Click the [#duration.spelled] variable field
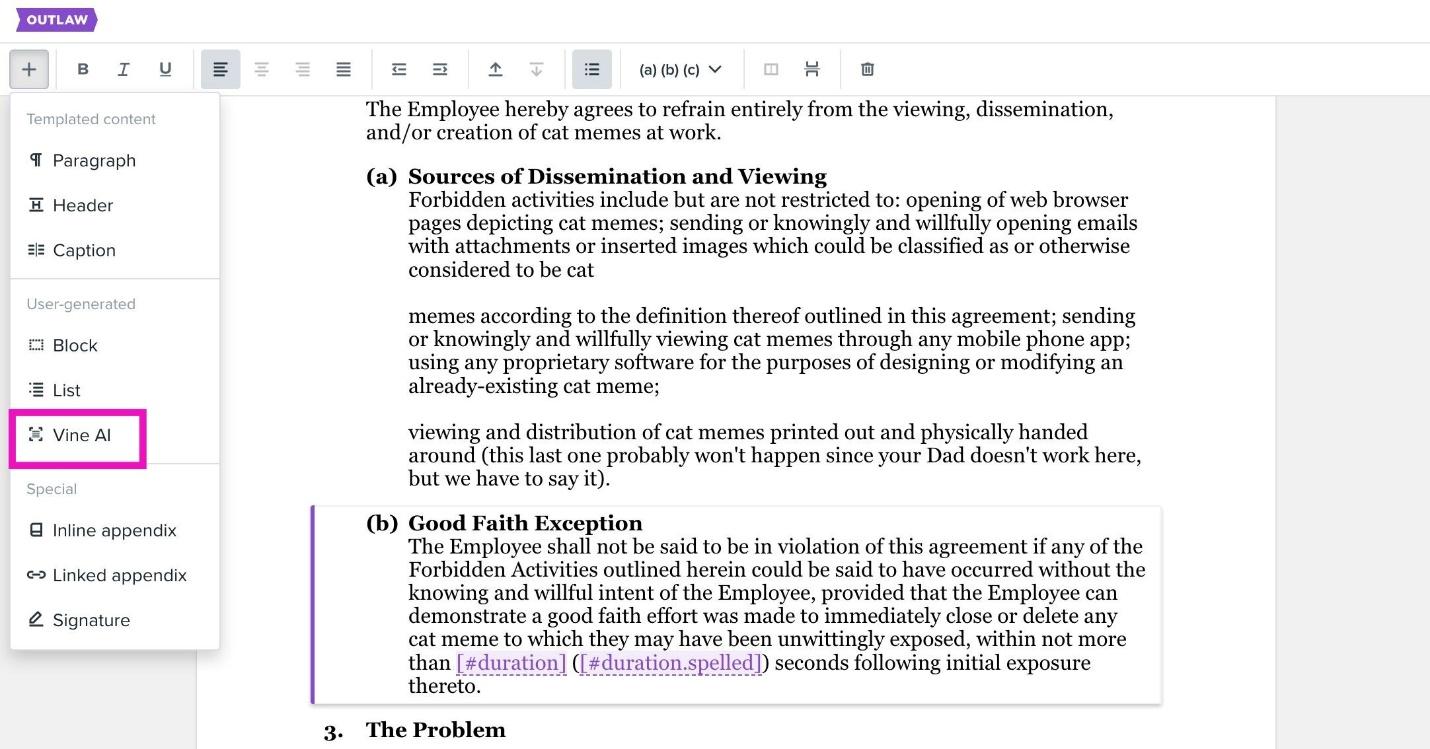Viewport: 1430px width, 749px height. click(671, 663)
